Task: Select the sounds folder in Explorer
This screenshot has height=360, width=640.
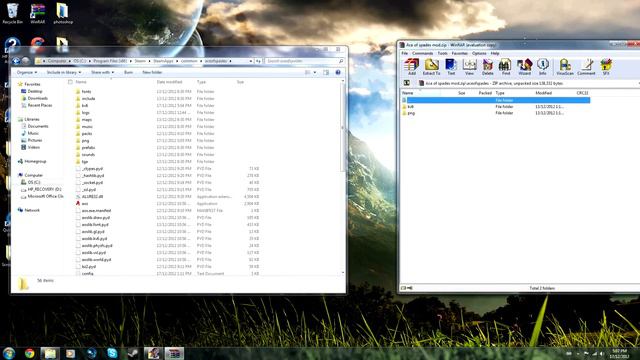Action: pyautogui.click(x=88, y=155)
